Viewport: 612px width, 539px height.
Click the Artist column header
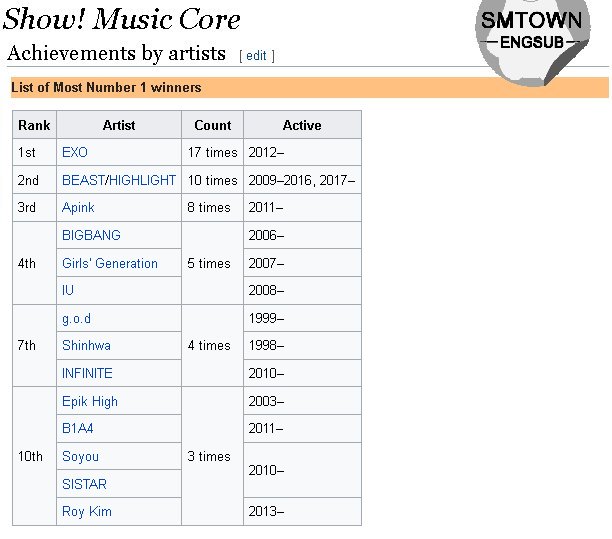coord(119,125)
